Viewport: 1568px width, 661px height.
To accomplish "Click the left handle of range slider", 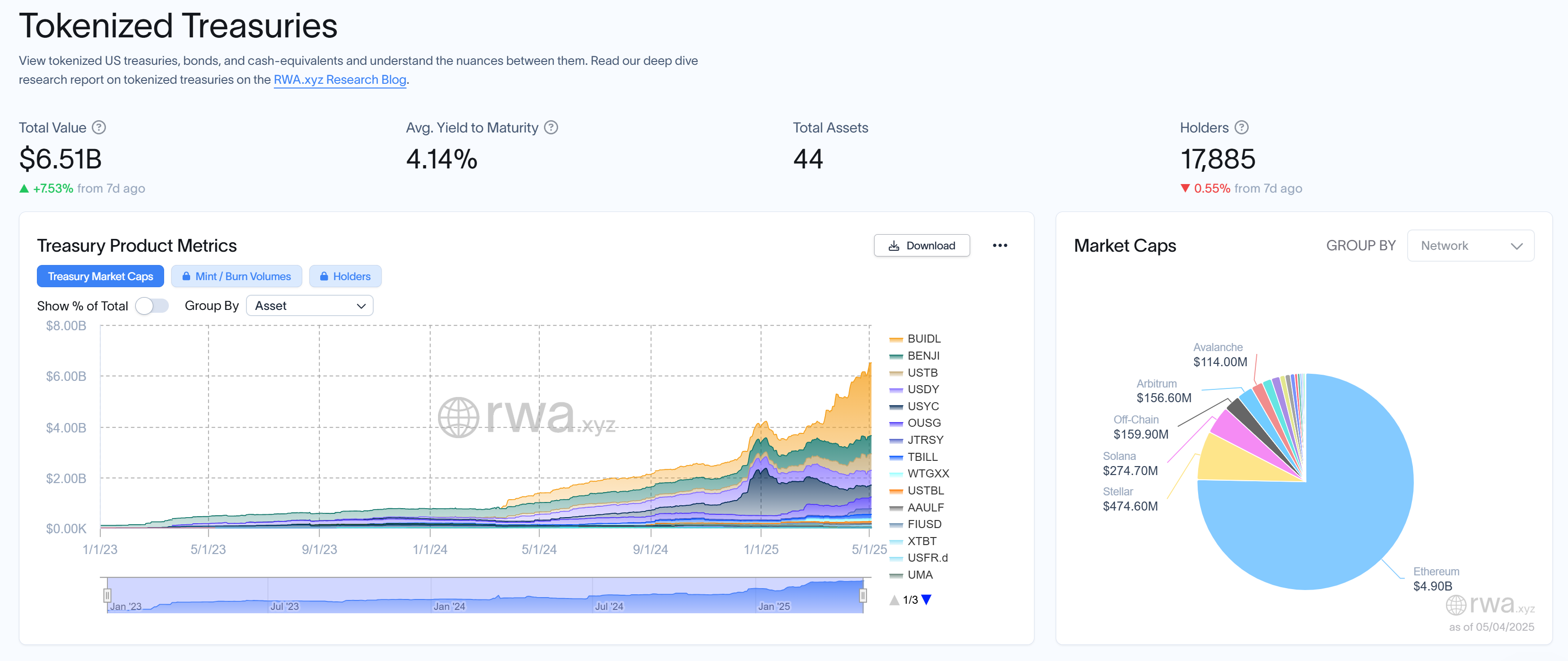I will pyautogui.click(x=107, y=595).
